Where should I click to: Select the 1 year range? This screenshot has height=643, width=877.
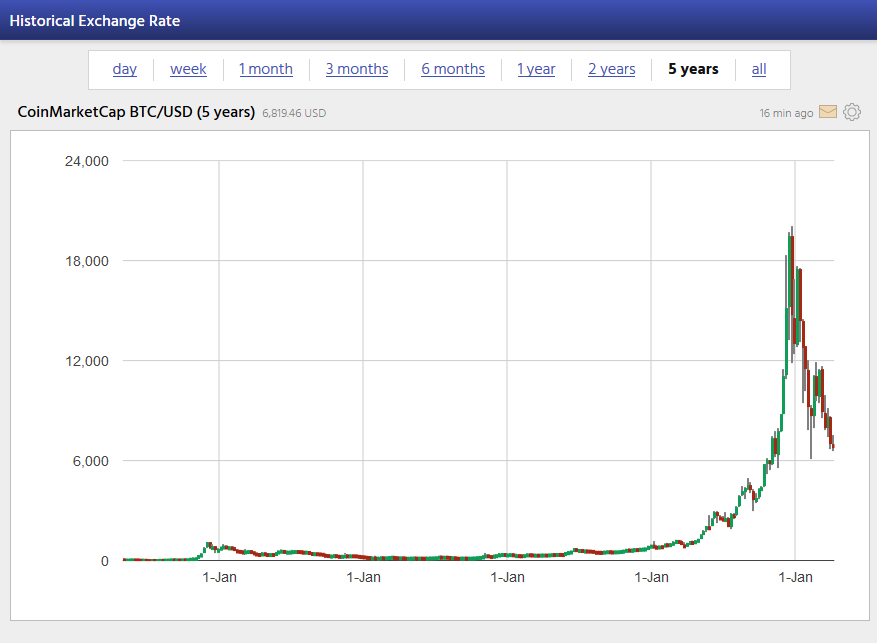coord(536,69)
